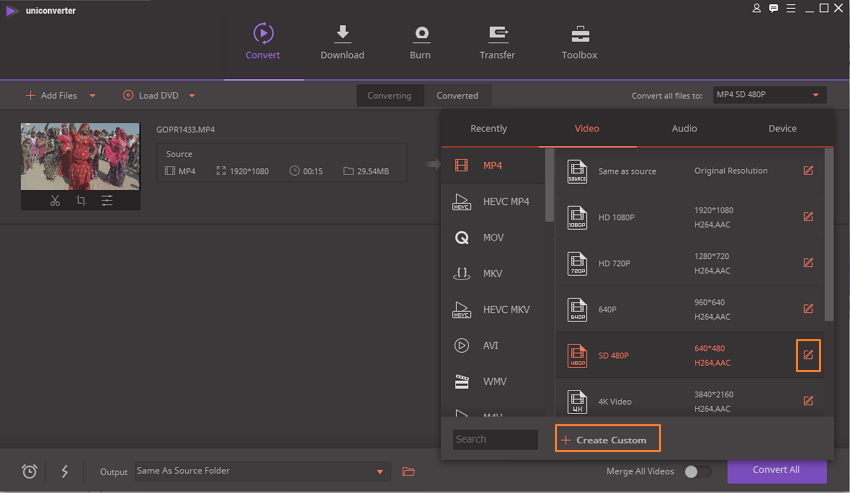Viewport: 850px width, 493px height.
Task: Open output folder icon
Action: [408, 471]
